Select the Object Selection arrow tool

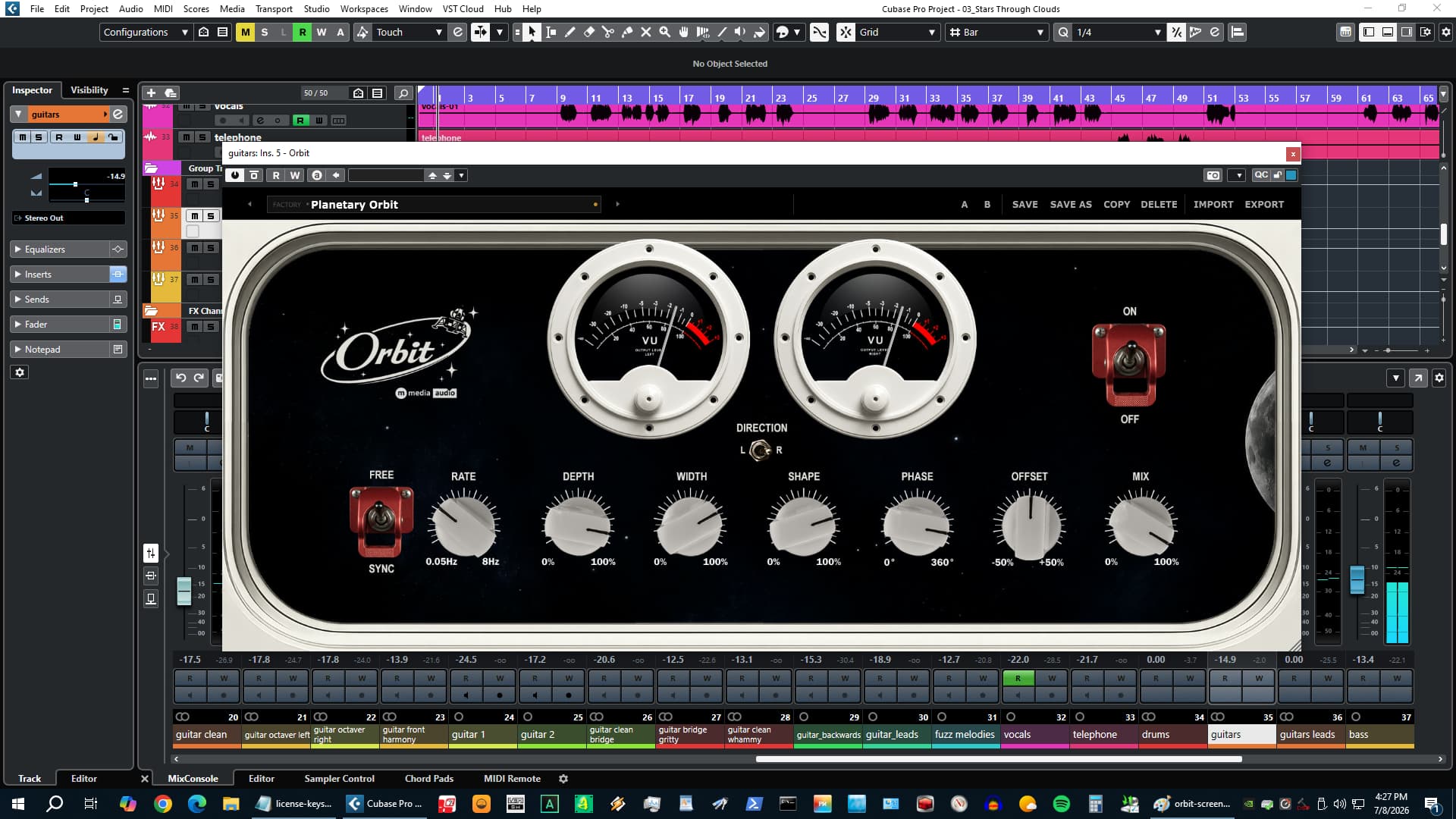click(532, 32)
